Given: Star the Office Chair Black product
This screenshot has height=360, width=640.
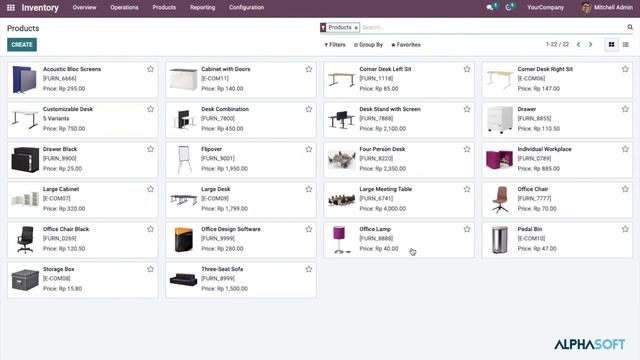Looking at the screenshot, I should click(151, 229).
